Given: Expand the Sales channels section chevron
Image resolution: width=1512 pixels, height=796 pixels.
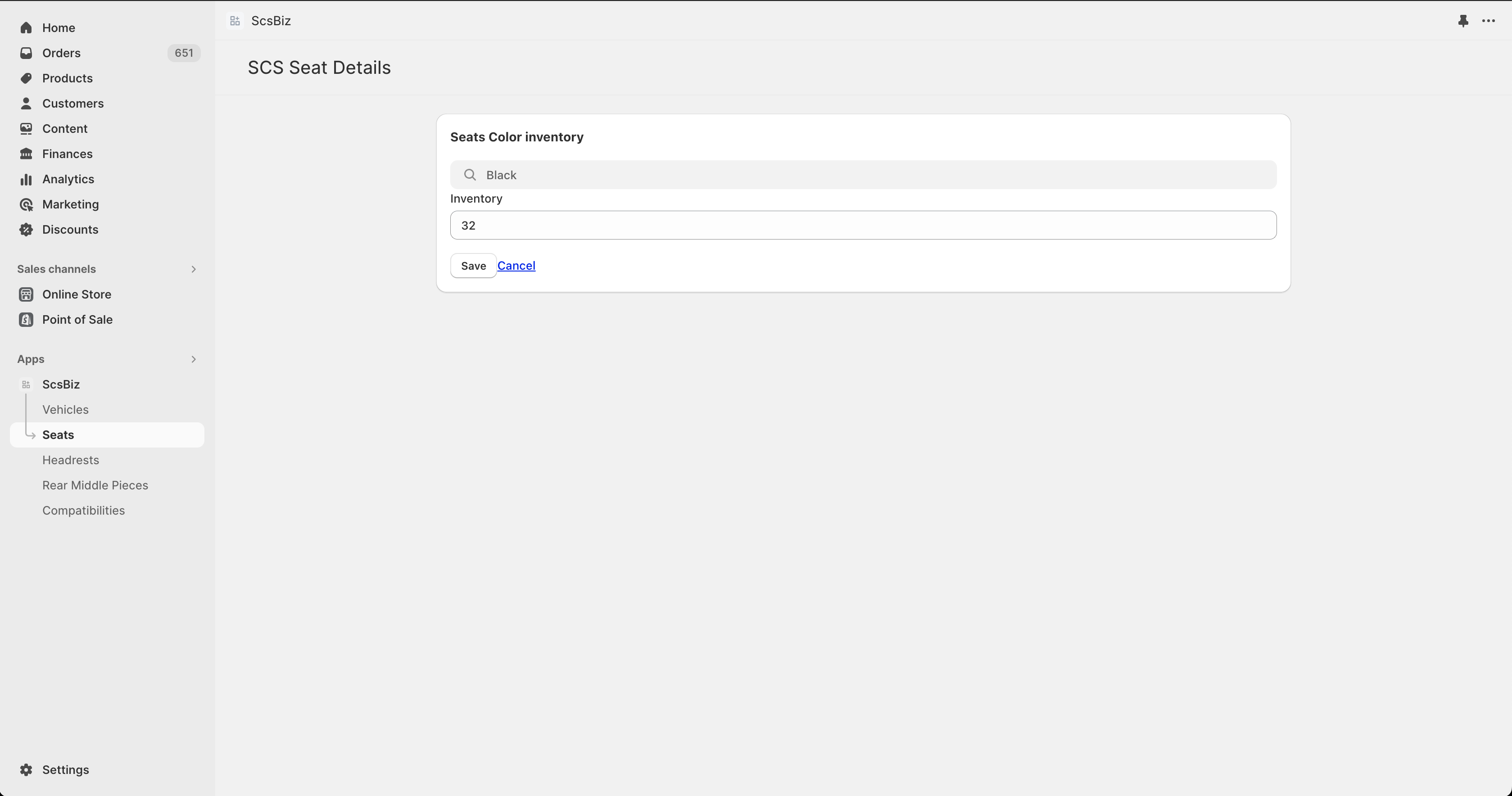Looking at the screenshot, I should coord(193,269).
